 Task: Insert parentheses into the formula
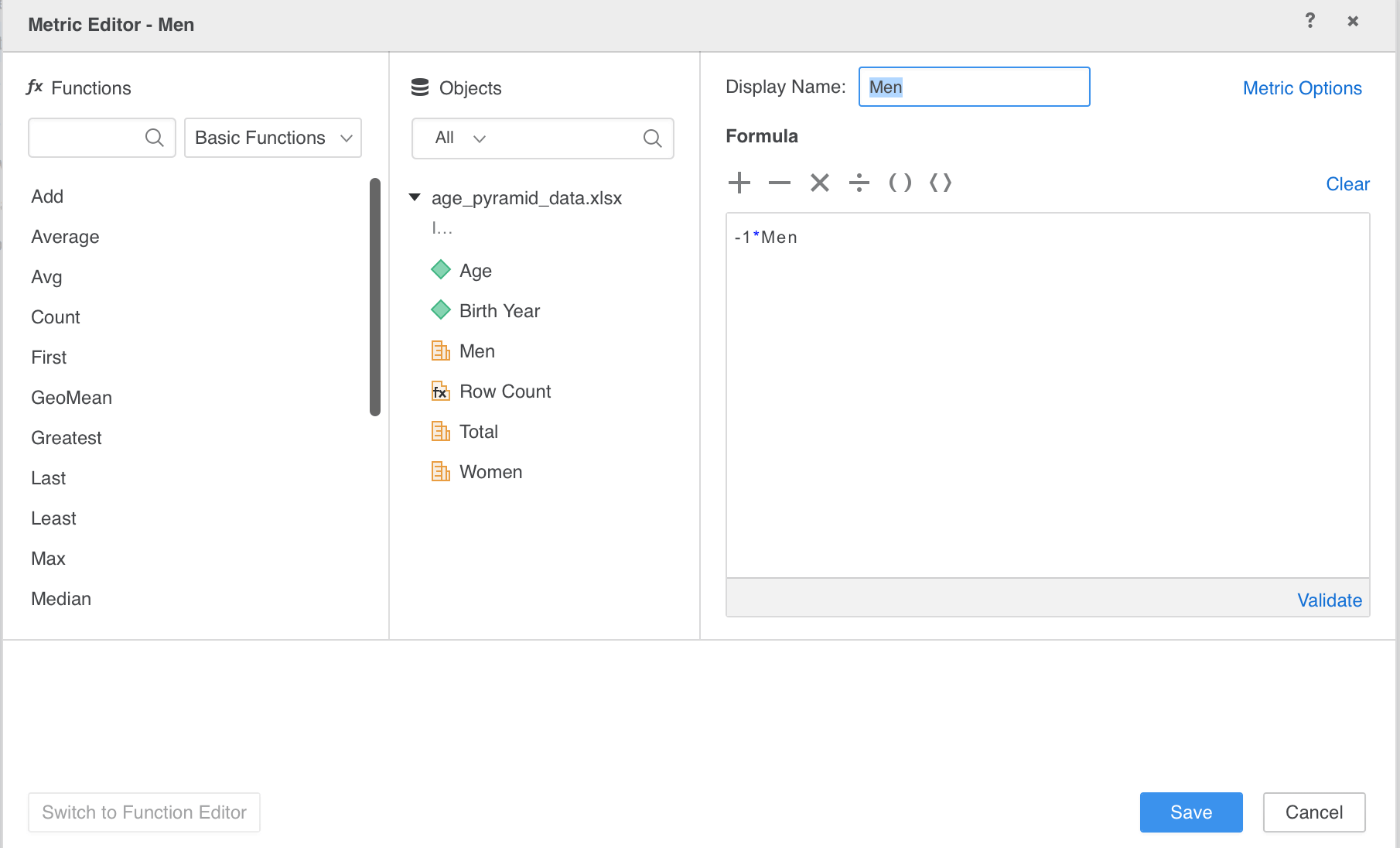click(900, 183)
